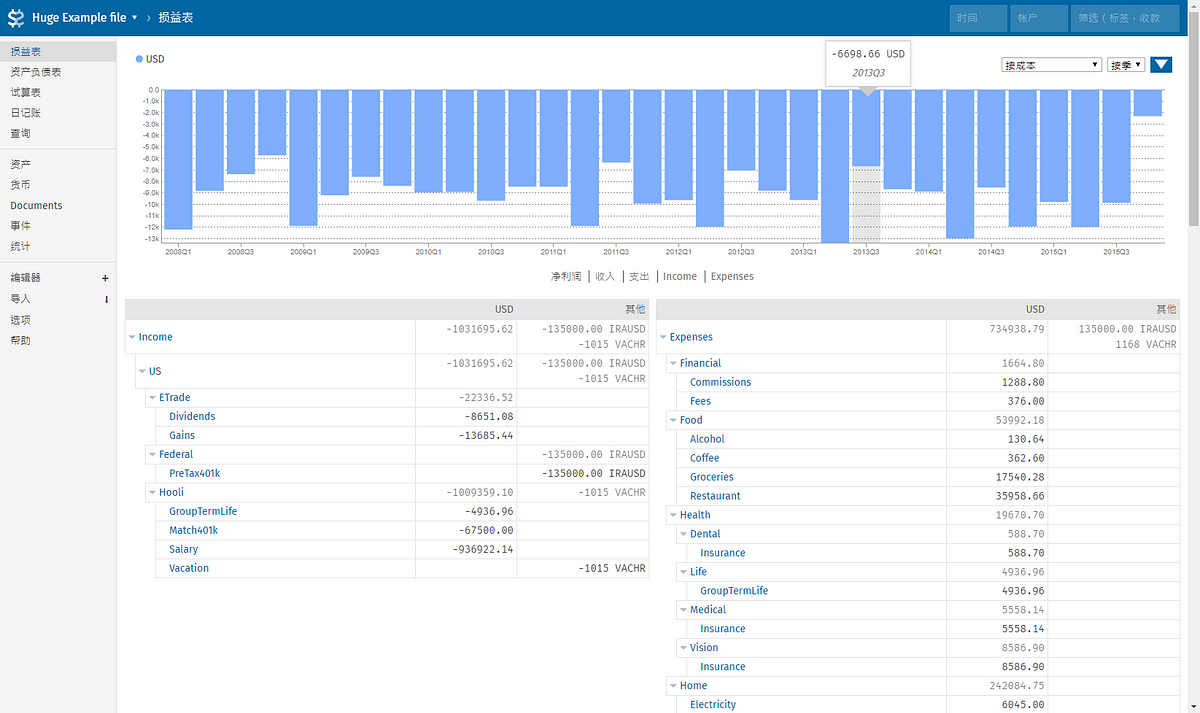Image resolution: width=1200 pixels, height=713 pixels.
Task: Open the 按成本 conversion dropdown
Action: click(1050, 65)
